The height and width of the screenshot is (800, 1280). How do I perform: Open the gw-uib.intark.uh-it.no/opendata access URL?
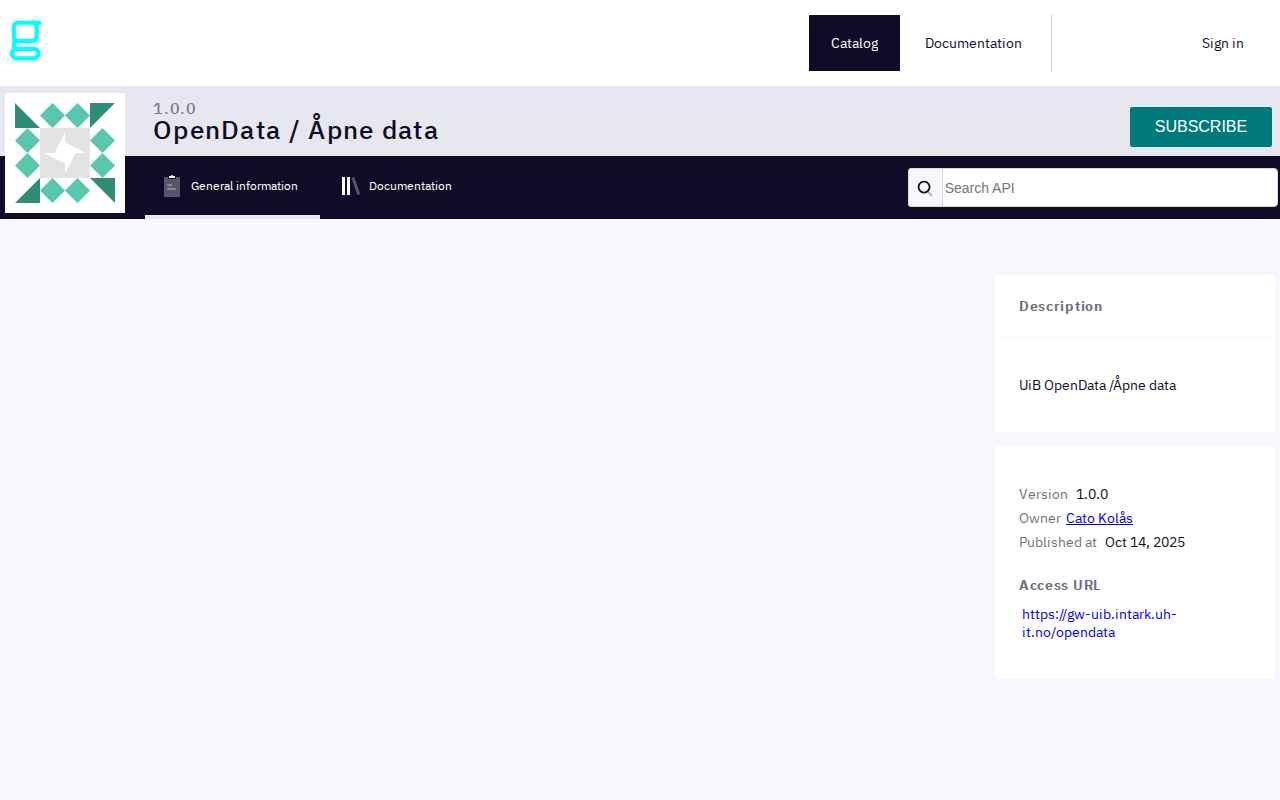[x=1098, y=623]
